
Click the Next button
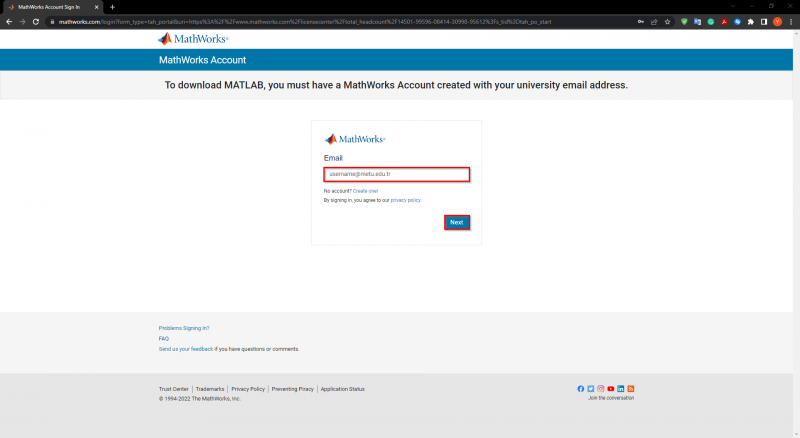click(456, 222)
